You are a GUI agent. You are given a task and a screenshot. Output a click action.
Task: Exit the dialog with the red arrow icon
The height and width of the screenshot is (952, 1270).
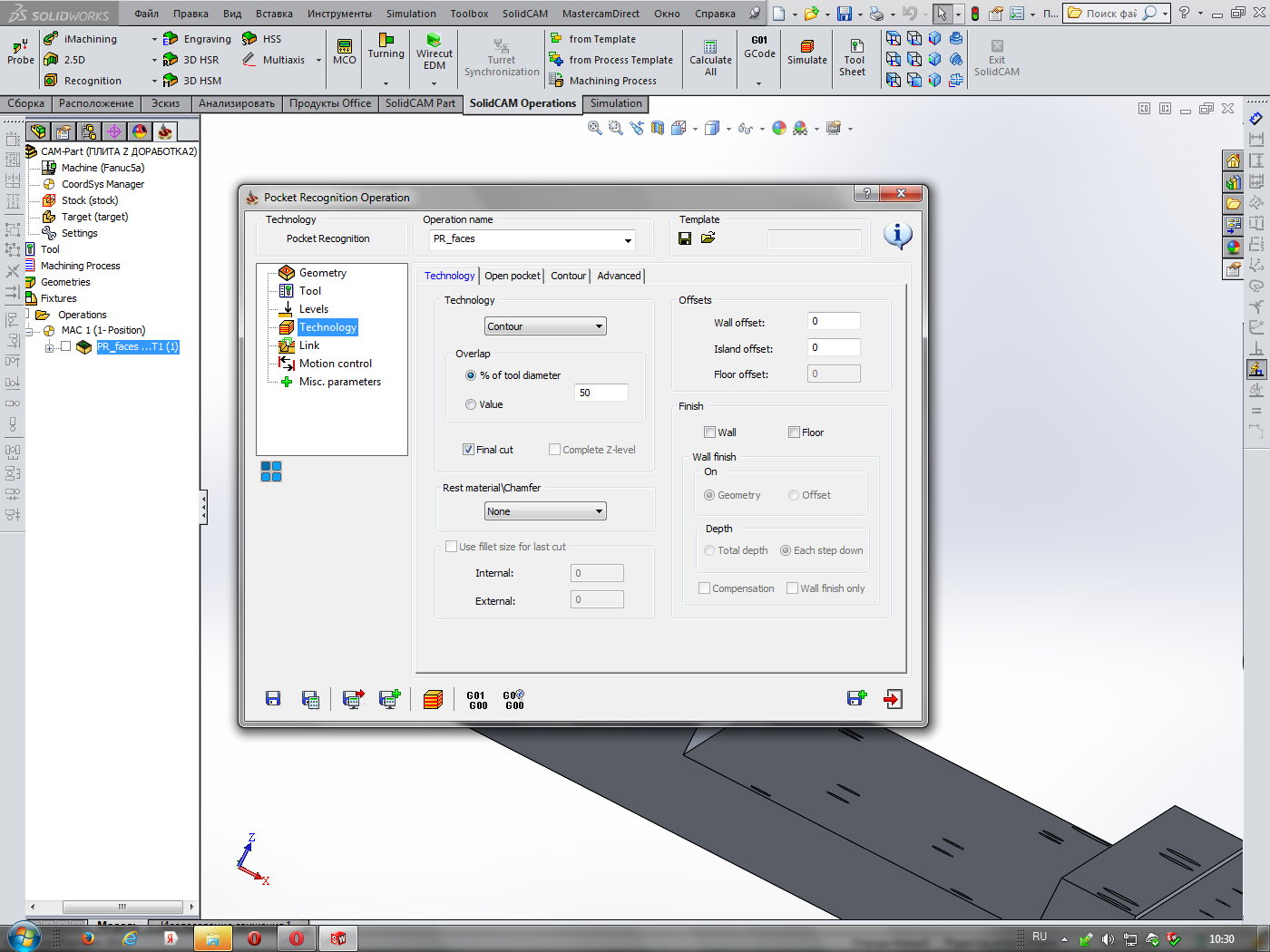(894, 698)
